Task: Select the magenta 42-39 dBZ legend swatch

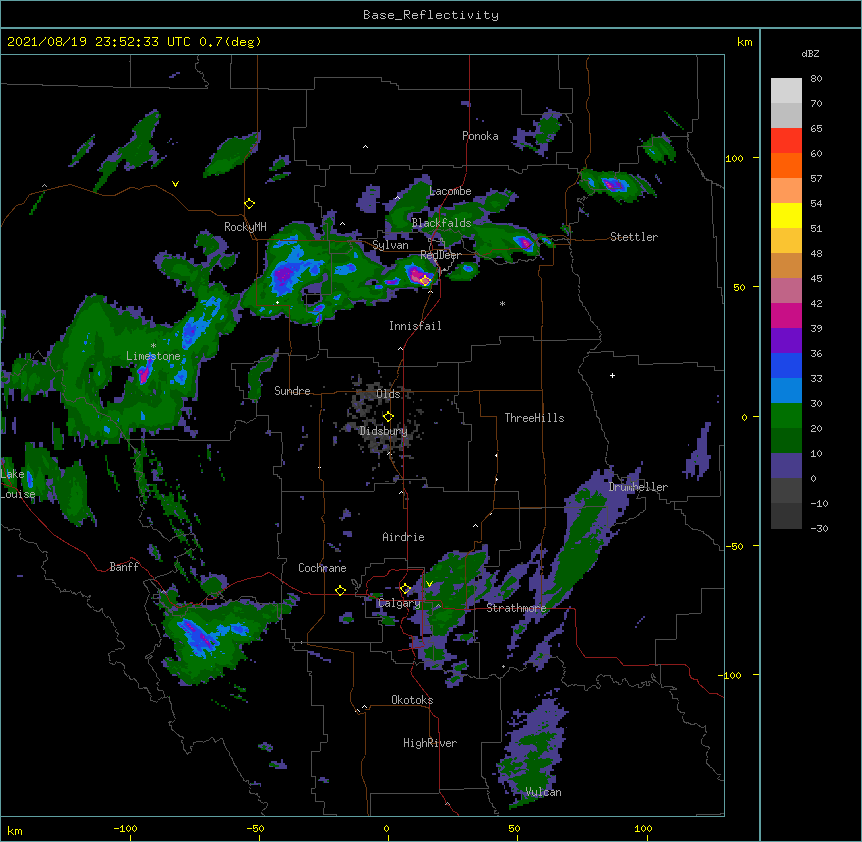Action: pyautogui.click(x=786, y=315)
